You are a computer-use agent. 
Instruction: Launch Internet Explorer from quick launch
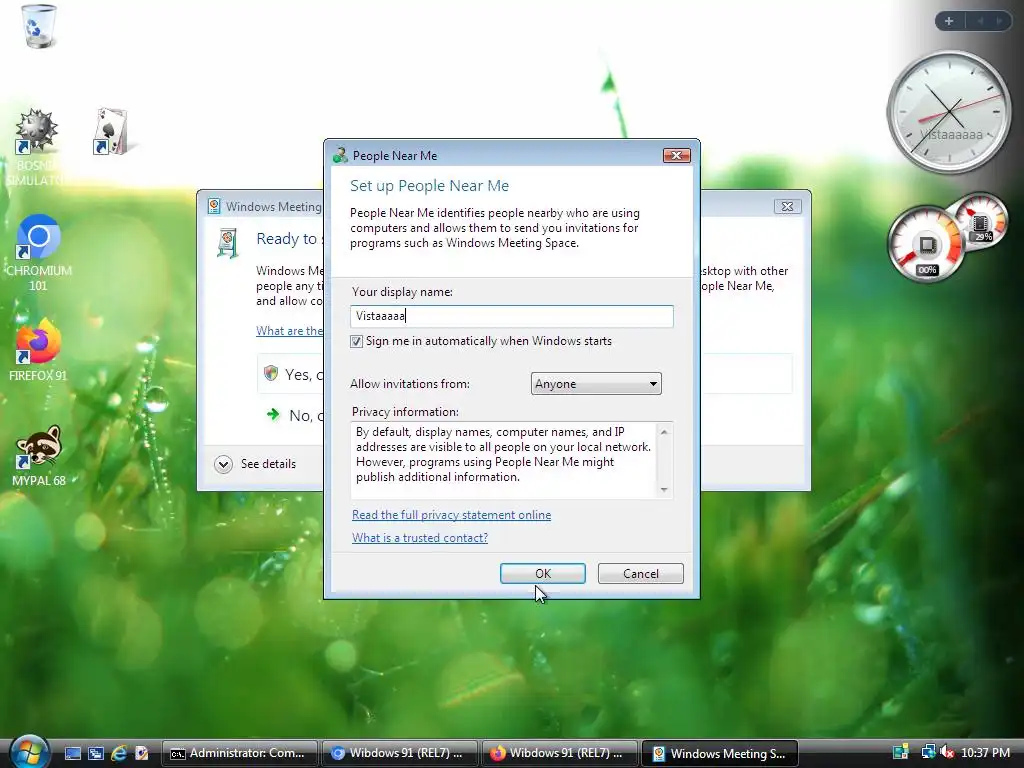click(119, 753)
